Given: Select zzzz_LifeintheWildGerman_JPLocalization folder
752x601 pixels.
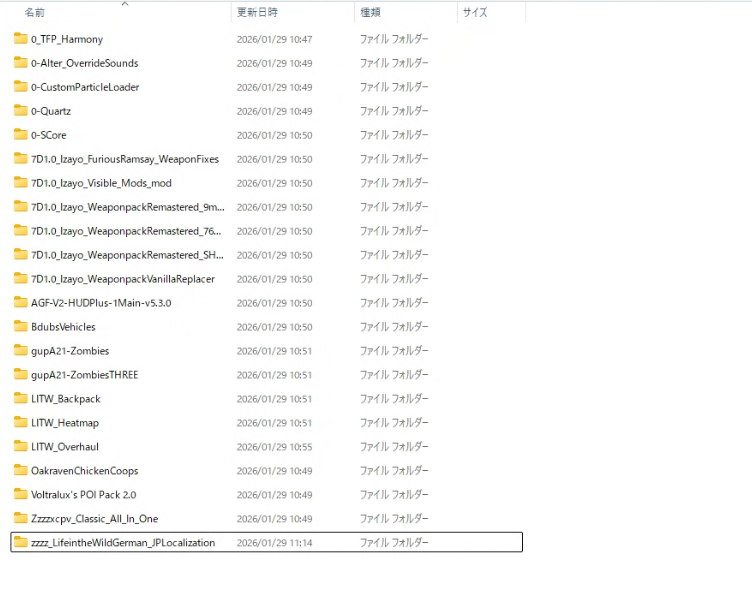Looking at the screenshot, I should pyautogui.click(x=122, y=543).
